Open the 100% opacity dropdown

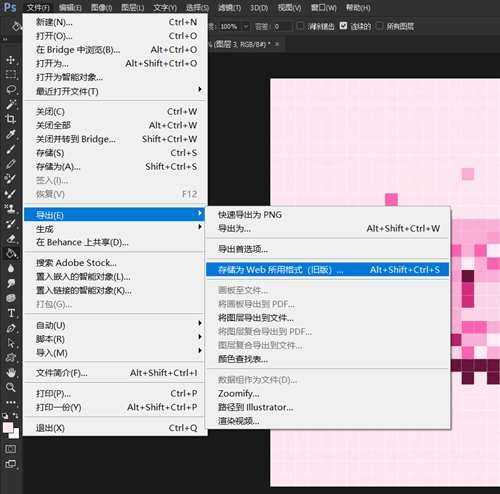coord(246,26)
